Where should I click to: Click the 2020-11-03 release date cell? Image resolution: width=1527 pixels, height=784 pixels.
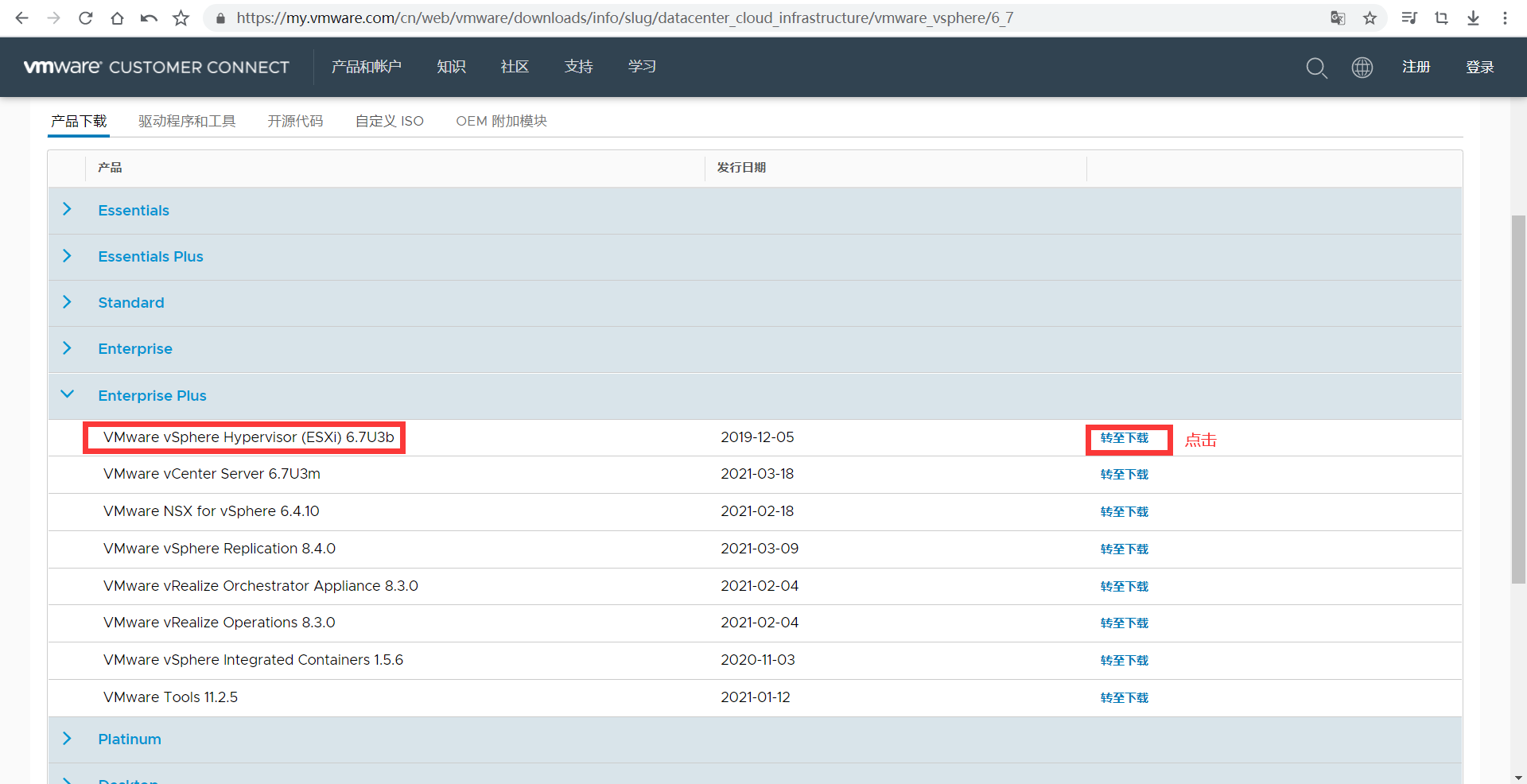click(x=758, y=660)
